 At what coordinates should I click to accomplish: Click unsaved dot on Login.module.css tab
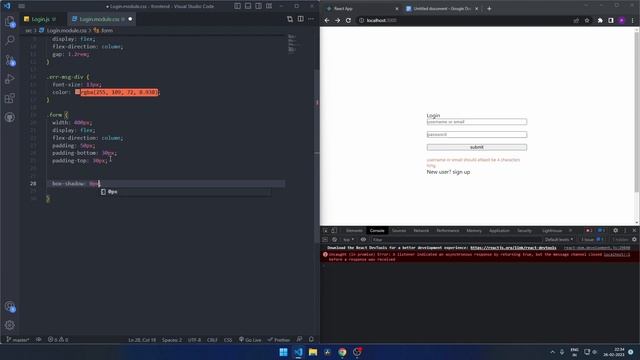tap(130, 19)
